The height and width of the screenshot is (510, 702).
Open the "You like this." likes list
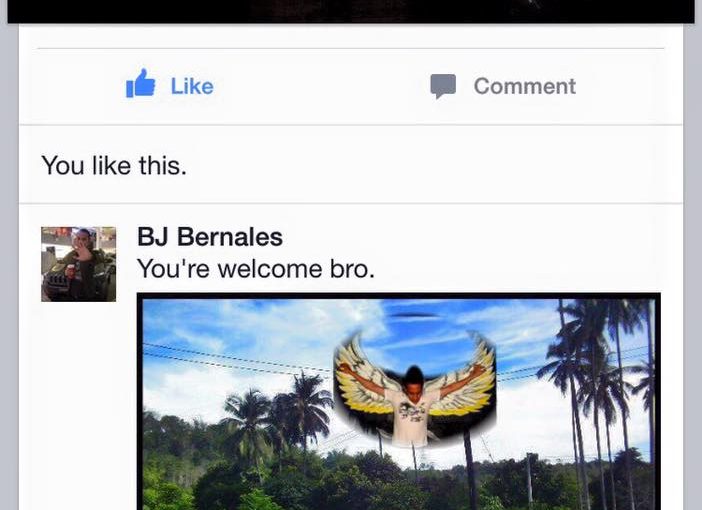click(x=114, y=165)
